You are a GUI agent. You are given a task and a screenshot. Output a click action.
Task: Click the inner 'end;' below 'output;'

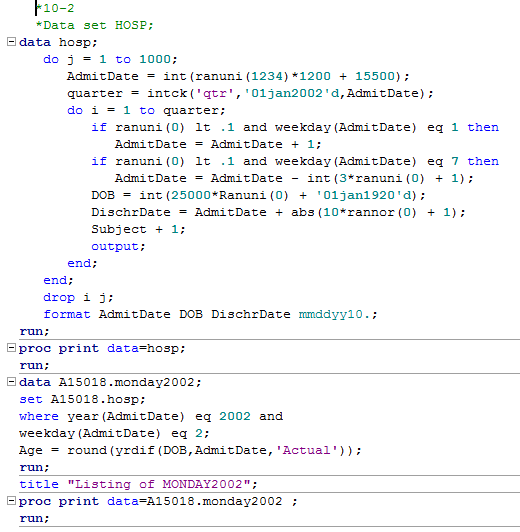pyautogui.click(x=82, y=263)
